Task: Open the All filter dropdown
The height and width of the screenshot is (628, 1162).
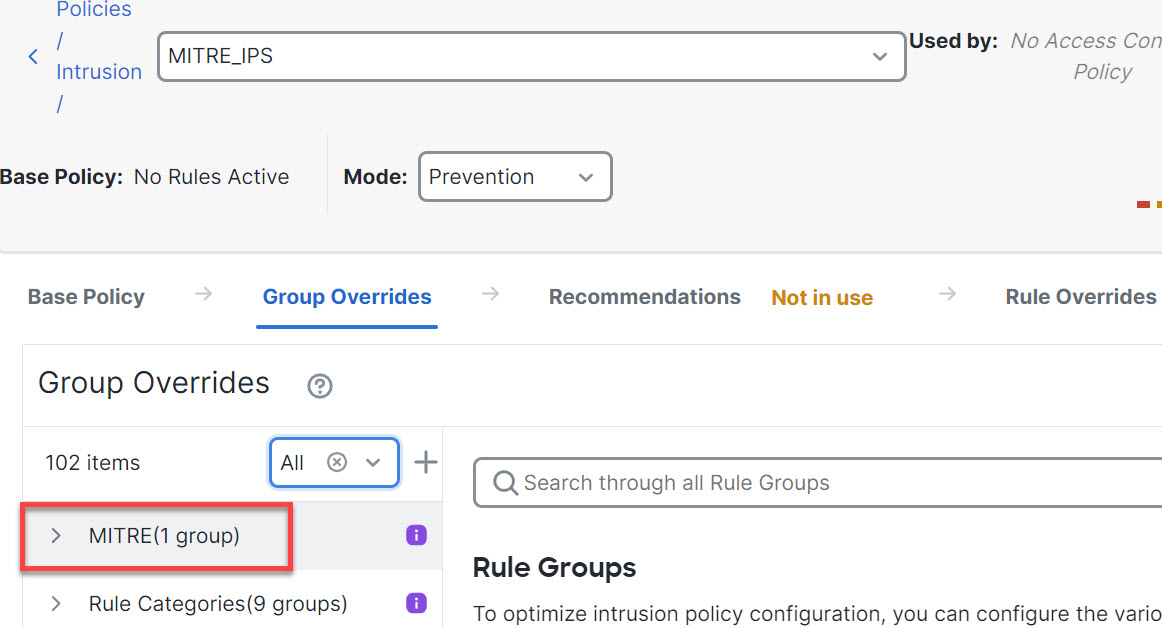Action: (373, 462)
